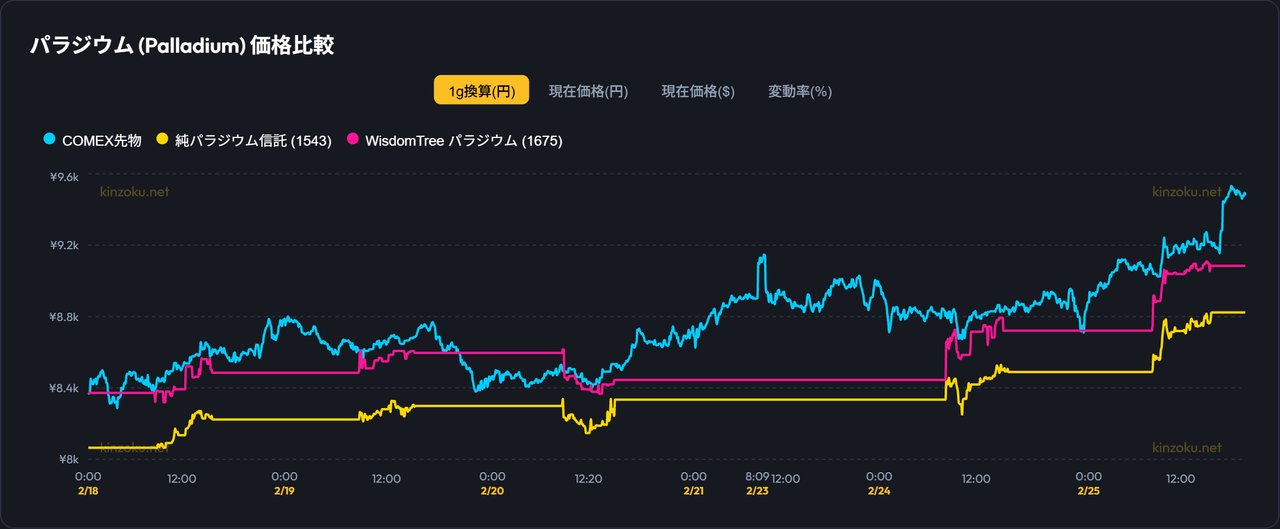Click the 12:20 time axis label
The image size is (1280, 529).
pyautogui.click(x=588, y=478)
